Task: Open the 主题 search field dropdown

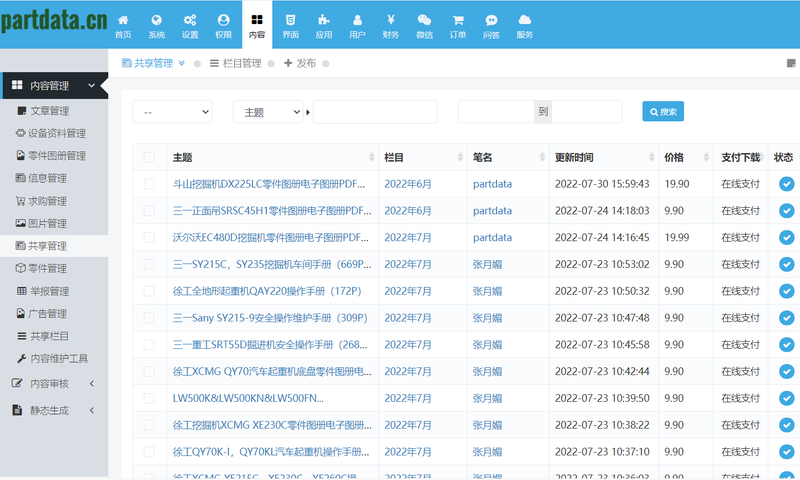Action: (x=268, y=112)
